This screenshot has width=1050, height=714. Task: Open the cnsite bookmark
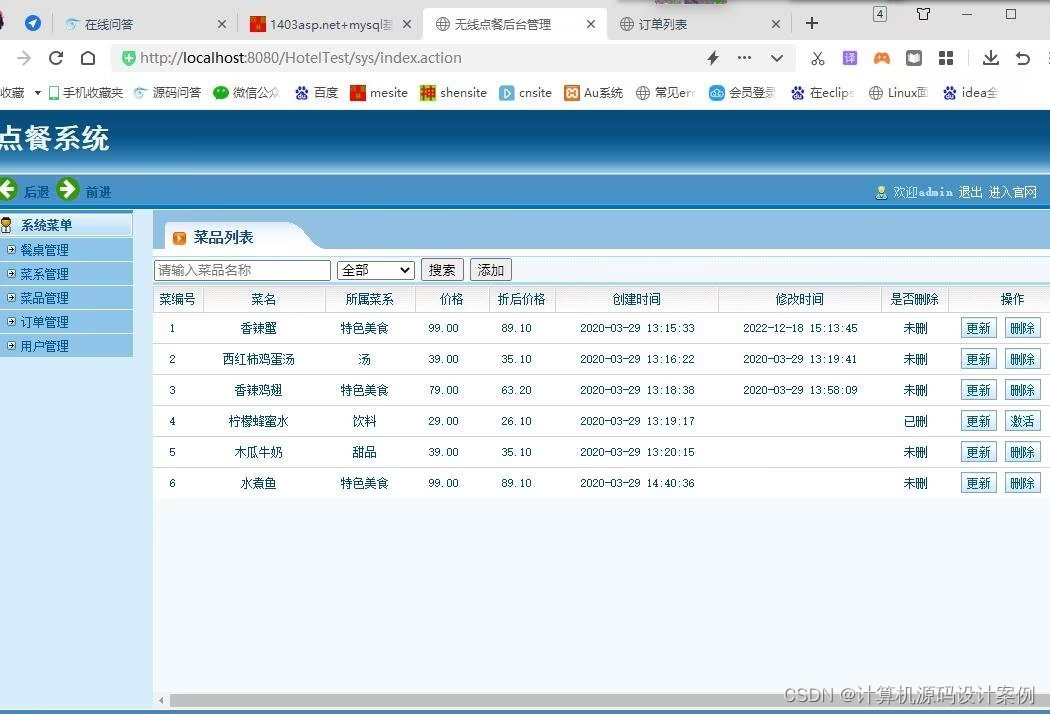pyautogui.click(x=526, y=93)
